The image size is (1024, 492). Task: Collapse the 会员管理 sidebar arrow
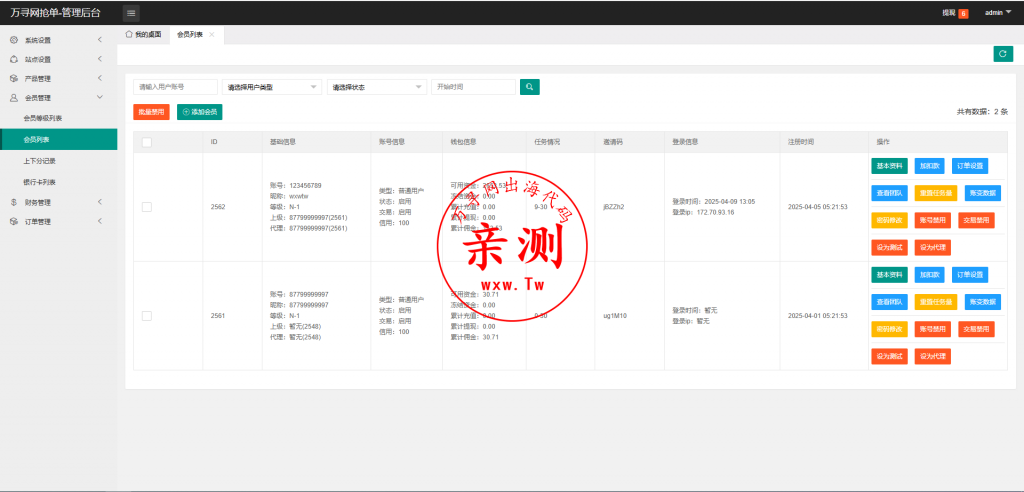pyautogui.click(x=100, y=97)
